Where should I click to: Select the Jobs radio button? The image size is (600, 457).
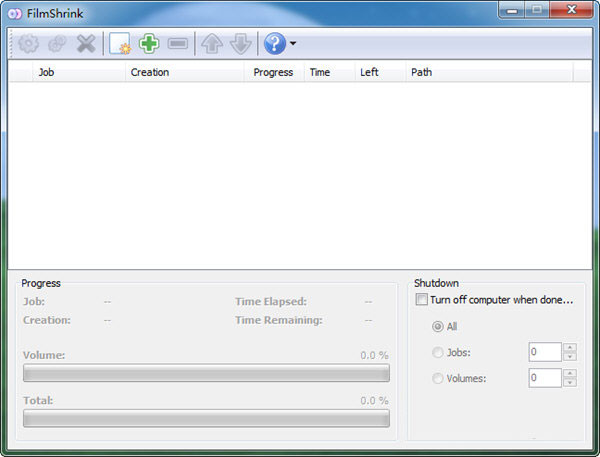[x=438, y=352]
